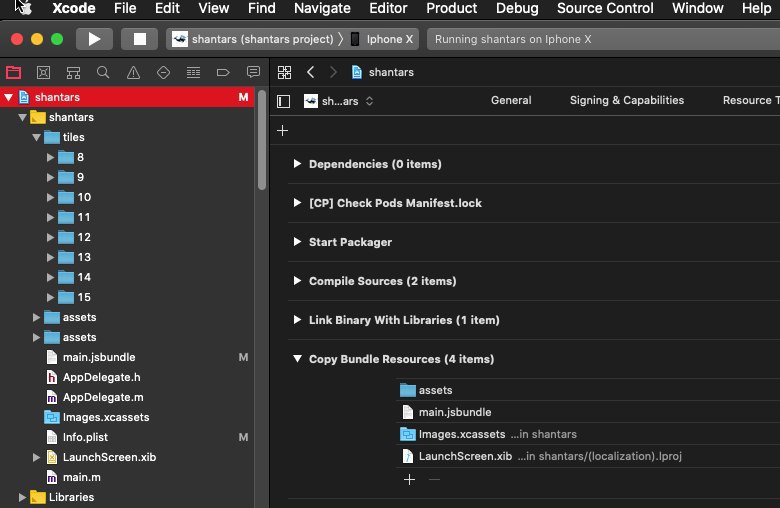Select Images.xcassets in bundle resources list
Screen dimensions: 780x508
588,434
